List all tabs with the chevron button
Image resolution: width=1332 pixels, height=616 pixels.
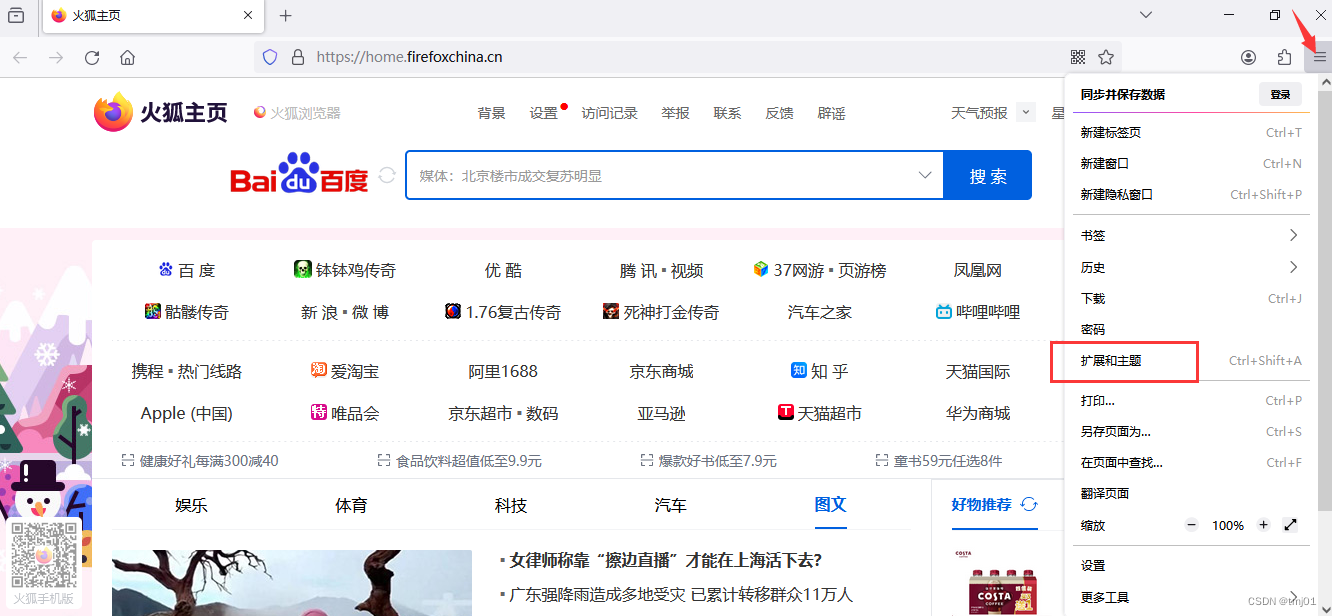coord(1146,15)
